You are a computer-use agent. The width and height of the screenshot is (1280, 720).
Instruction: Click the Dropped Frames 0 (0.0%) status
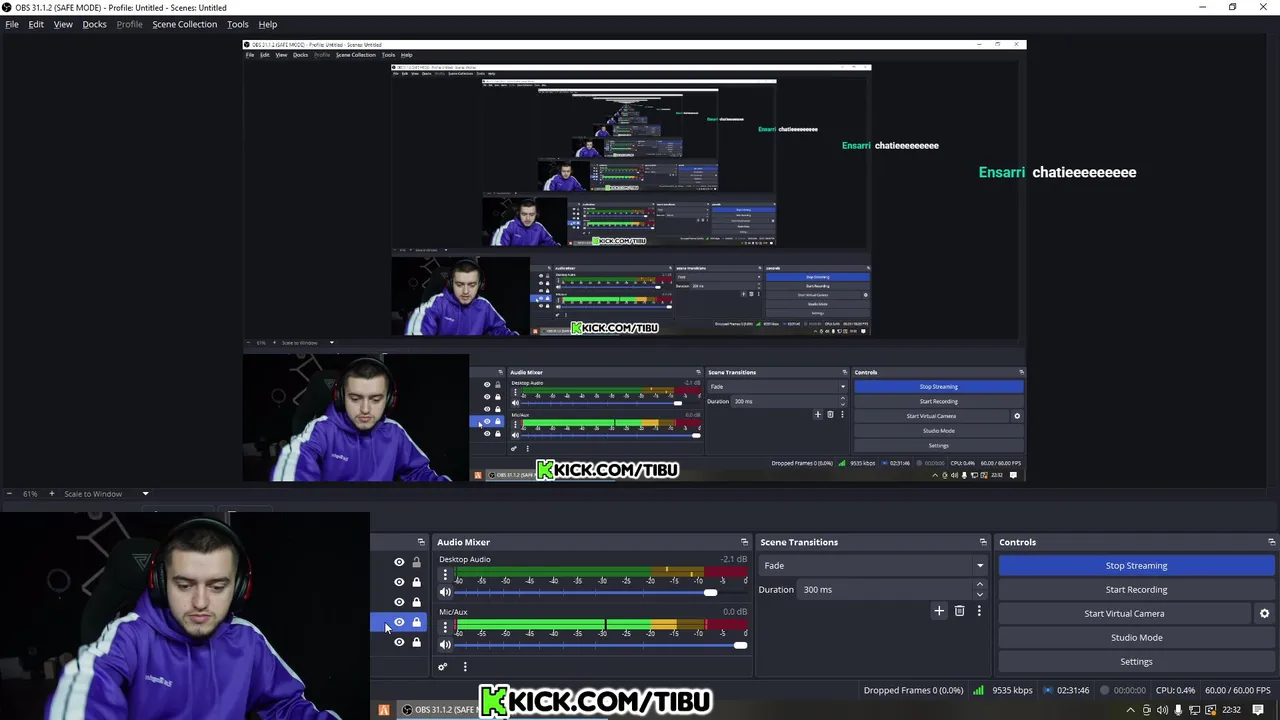pos(913,690)
